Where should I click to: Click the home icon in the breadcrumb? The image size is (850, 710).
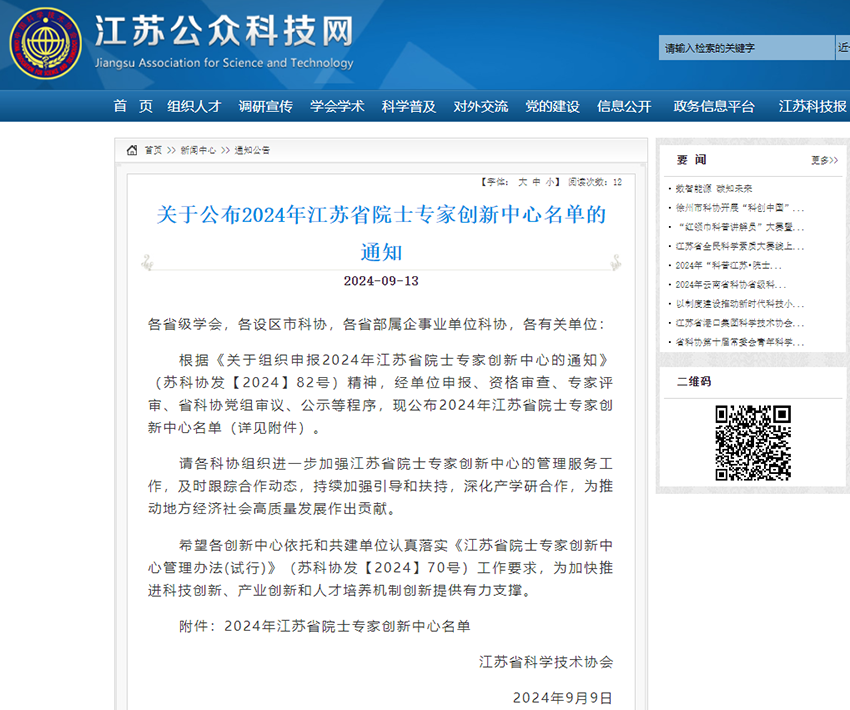(x=132, y=150)
